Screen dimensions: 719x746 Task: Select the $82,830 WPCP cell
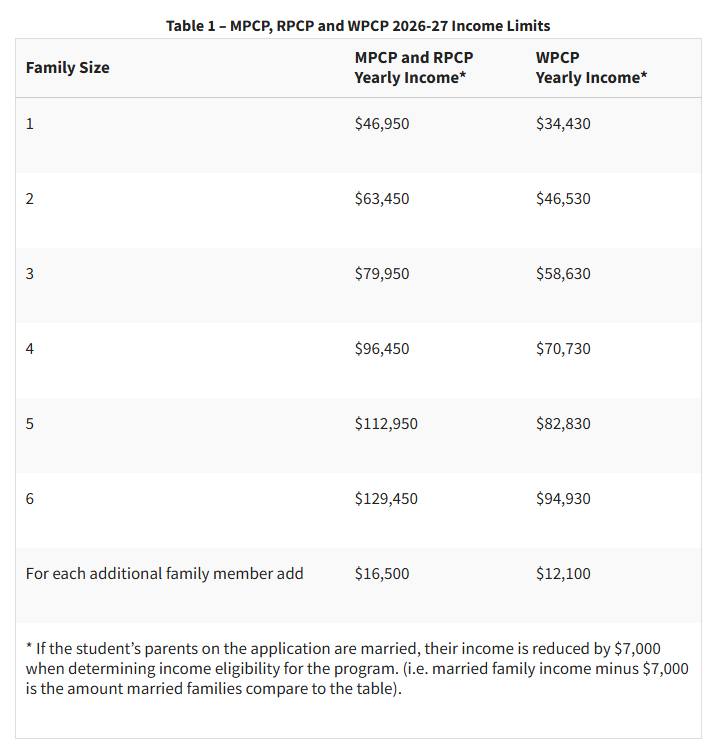563,424
